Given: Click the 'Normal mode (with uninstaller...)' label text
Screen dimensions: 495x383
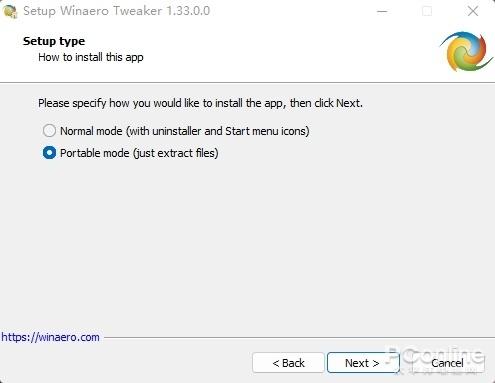Looking at the screenshot, I should point(185,131).
